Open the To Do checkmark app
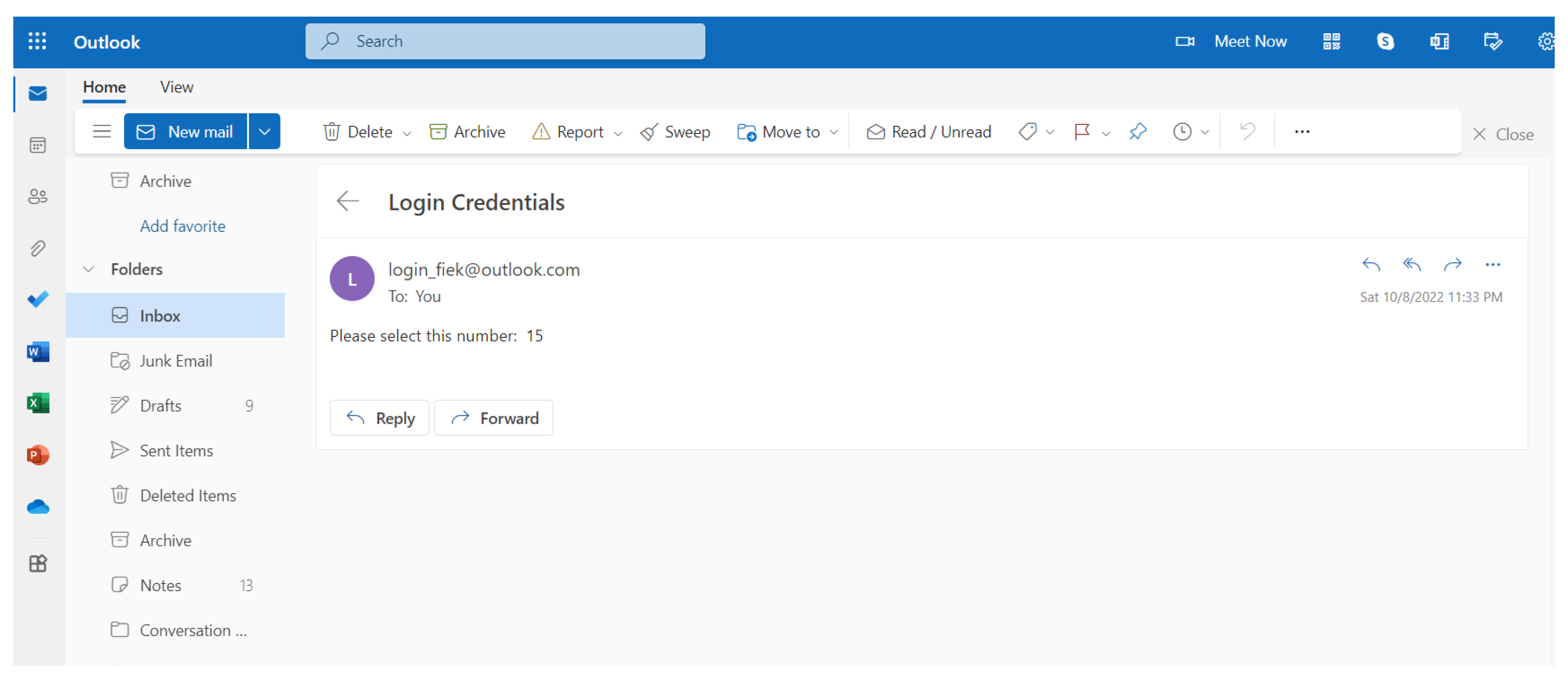The image size is (1568, 681). 38,299
